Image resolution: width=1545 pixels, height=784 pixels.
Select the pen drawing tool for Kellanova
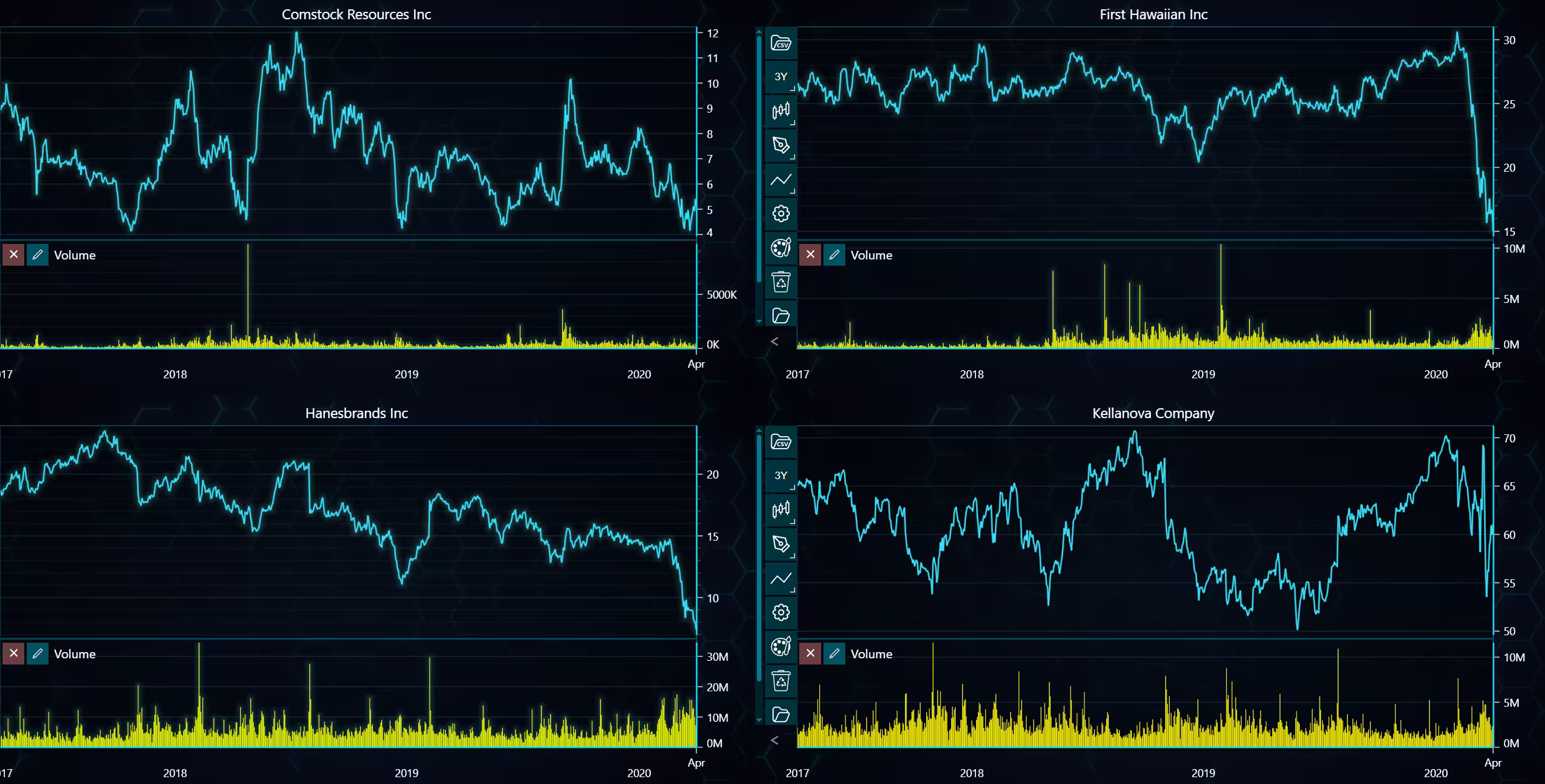coord(781,544)
